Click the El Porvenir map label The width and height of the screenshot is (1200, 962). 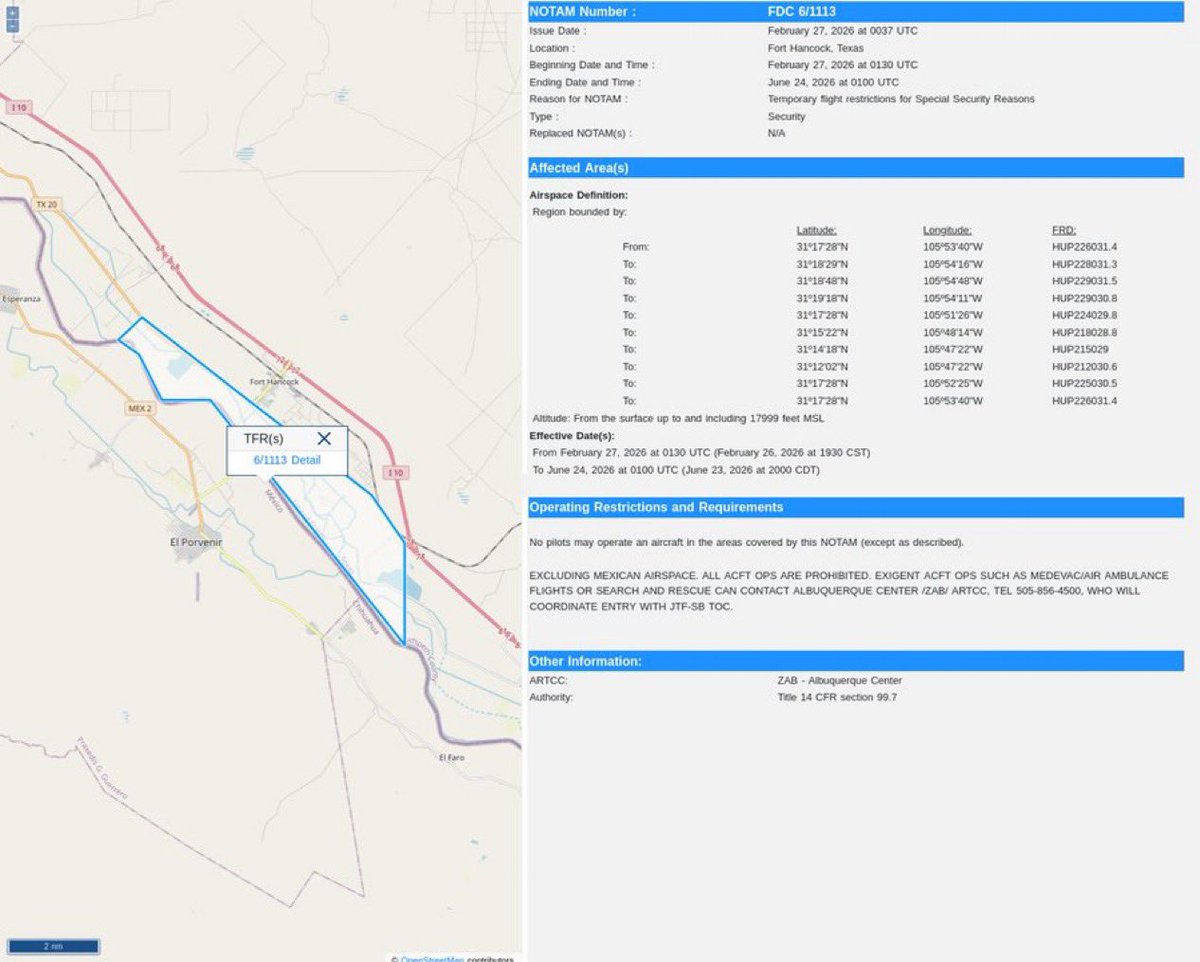pos(196,542)
